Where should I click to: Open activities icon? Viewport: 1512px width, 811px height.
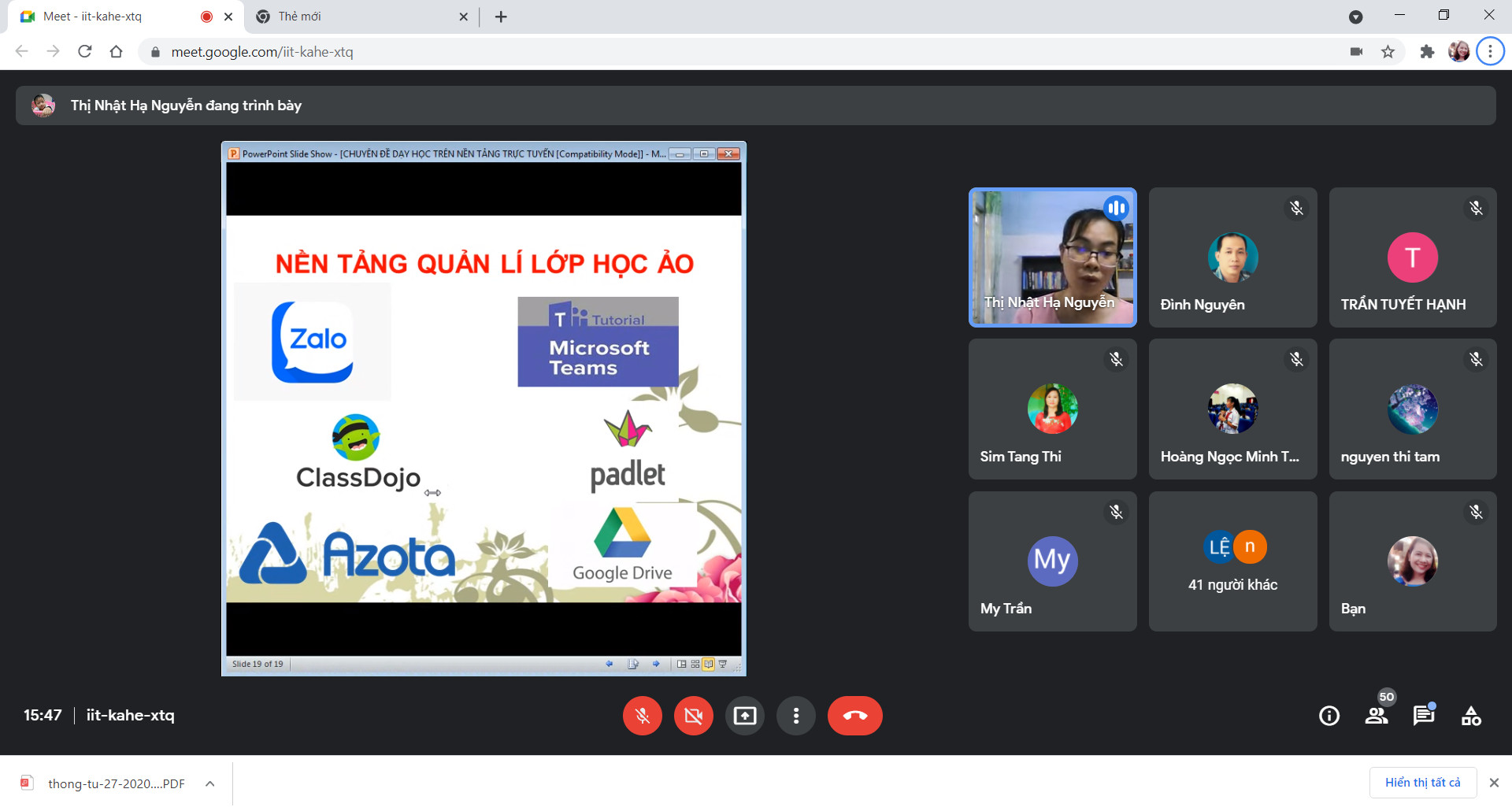(1471, 716)
